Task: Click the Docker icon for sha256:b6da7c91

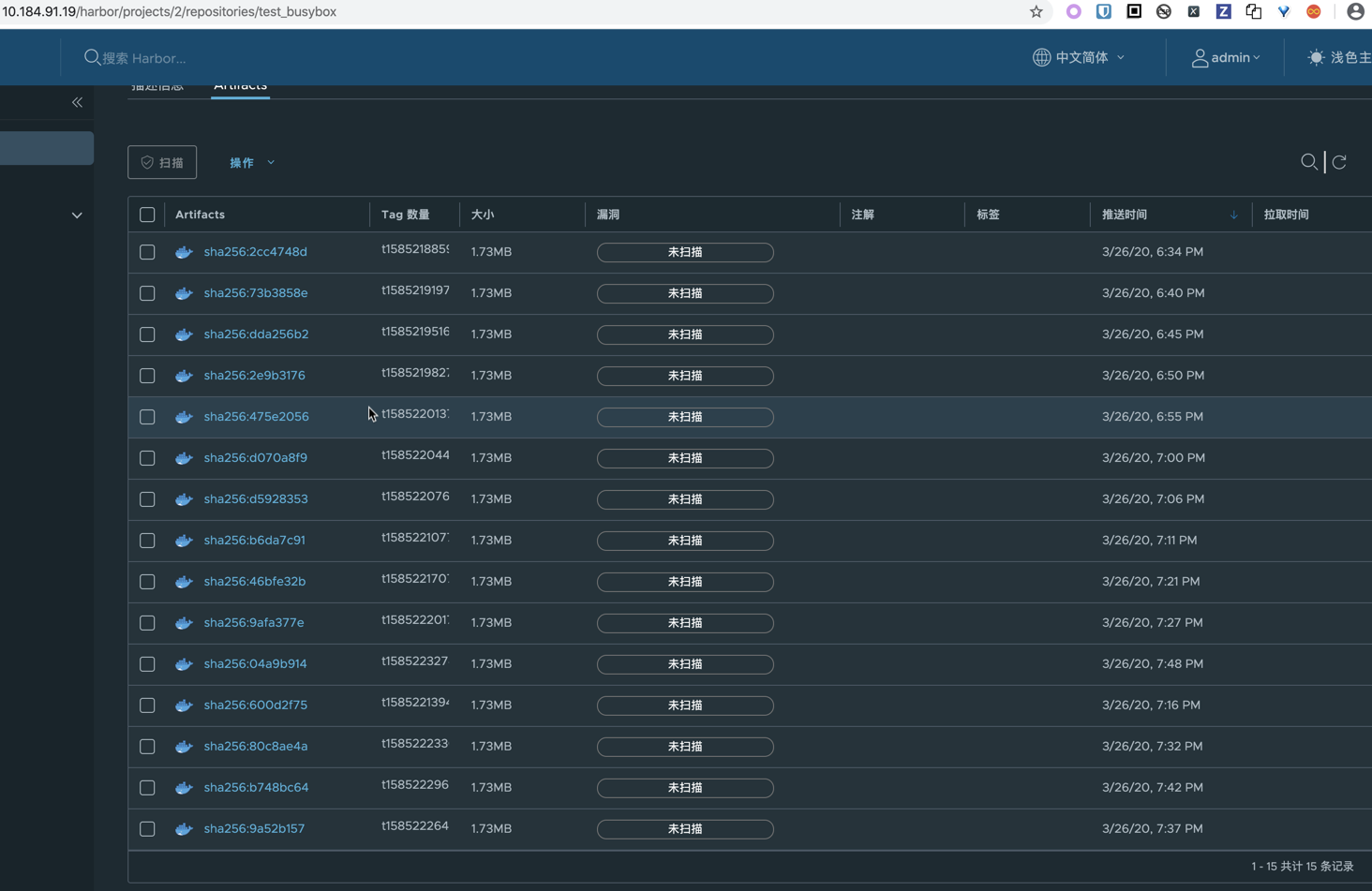Action: [184, 541]
